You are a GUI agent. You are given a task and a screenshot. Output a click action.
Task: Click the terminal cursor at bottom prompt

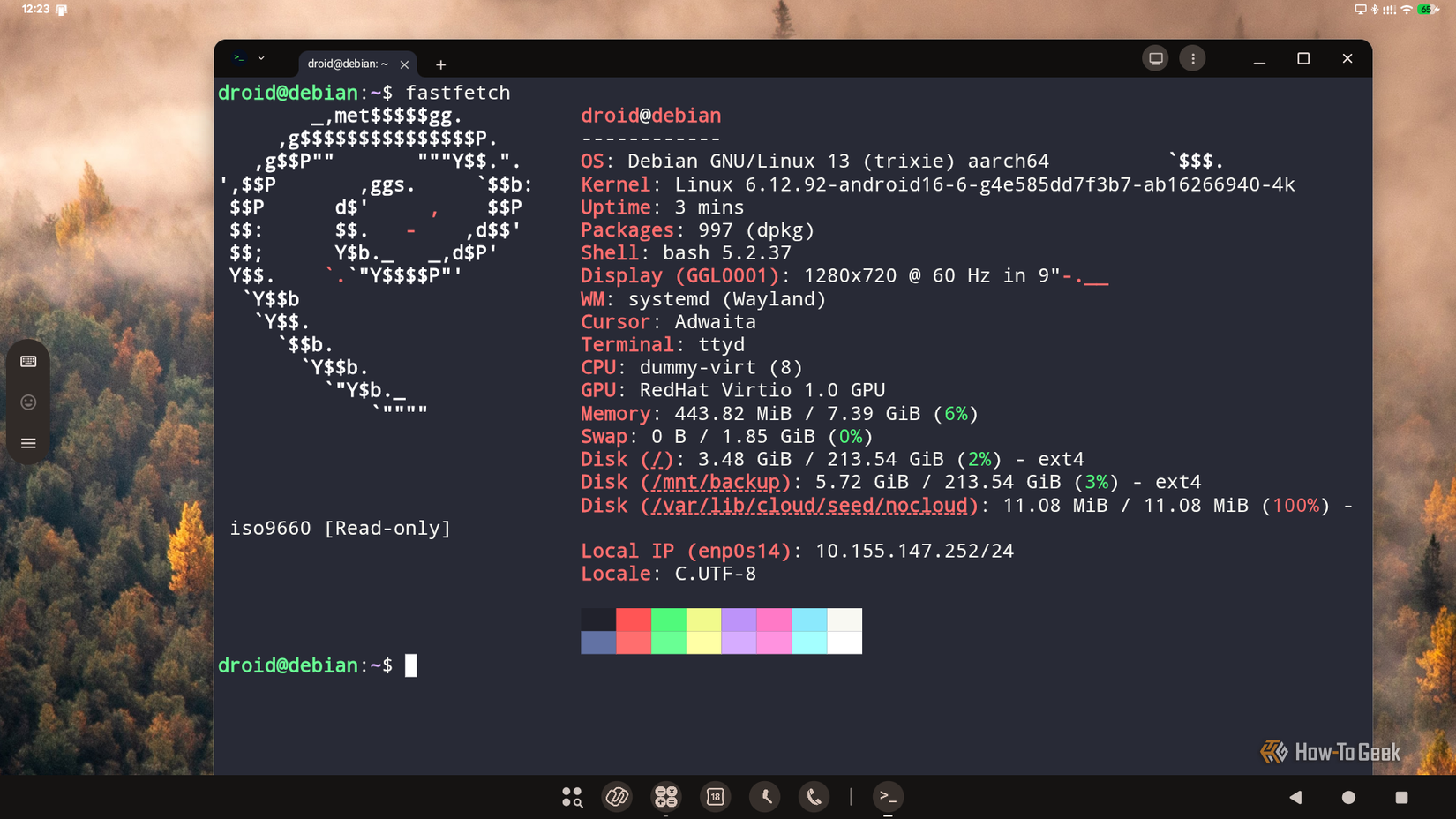click(x=410, y=665)
